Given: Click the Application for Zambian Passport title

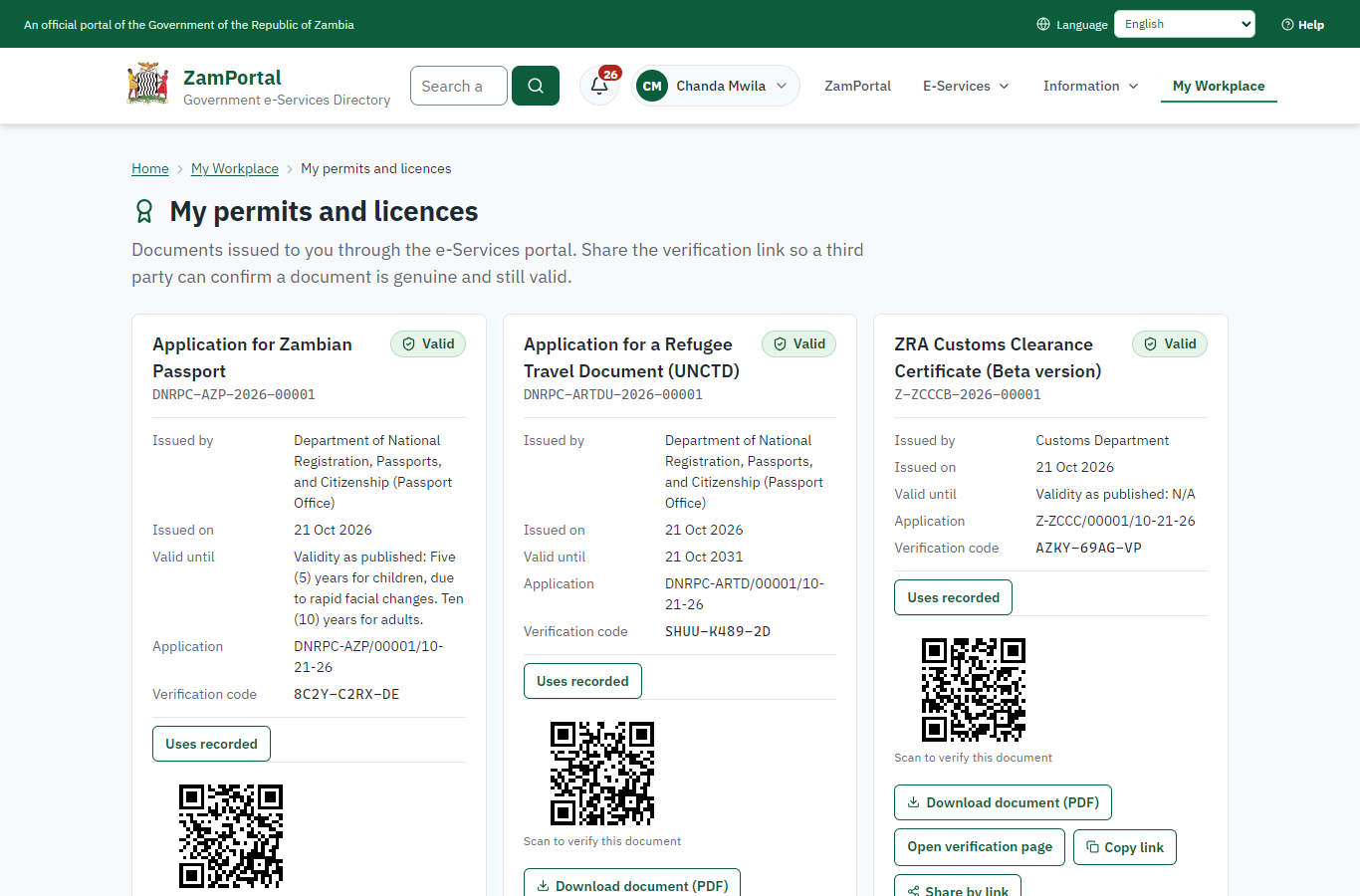Looking at the screenshot, I should pyautogui.click(x=252, y=357).
